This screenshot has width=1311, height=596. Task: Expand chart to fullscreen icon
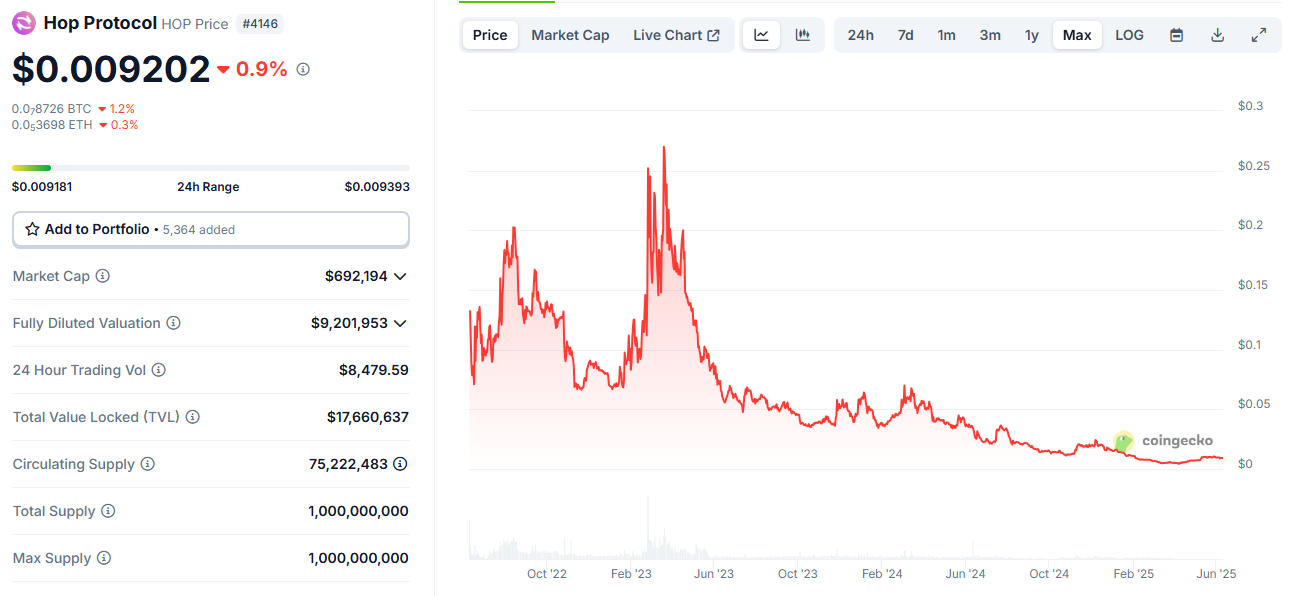[1259, 35]
